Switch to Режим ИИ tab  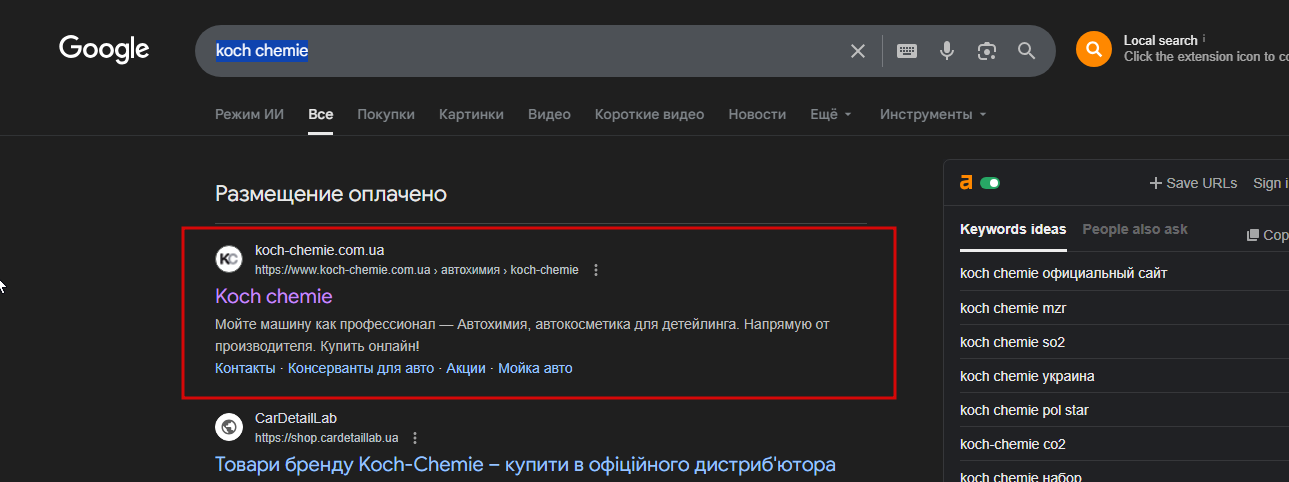point(250,114)
